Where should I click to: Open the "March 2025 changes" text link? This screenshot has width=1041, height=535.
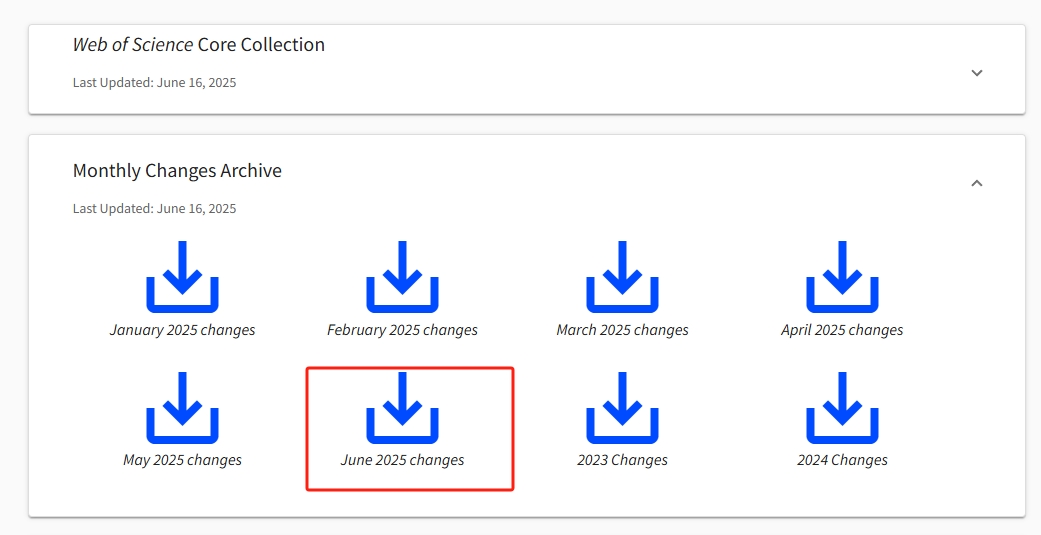click(x=622, y=330)
